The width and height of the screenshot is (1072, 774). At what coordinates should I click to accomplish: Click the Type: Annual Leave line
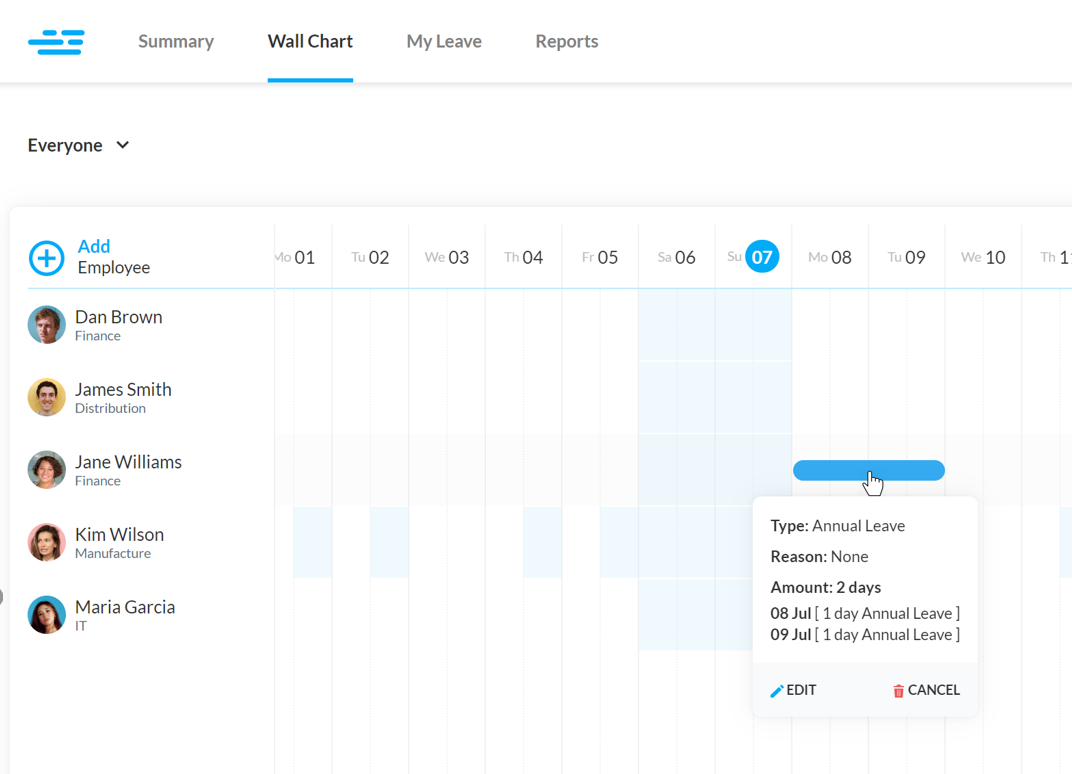click(838, 526)
